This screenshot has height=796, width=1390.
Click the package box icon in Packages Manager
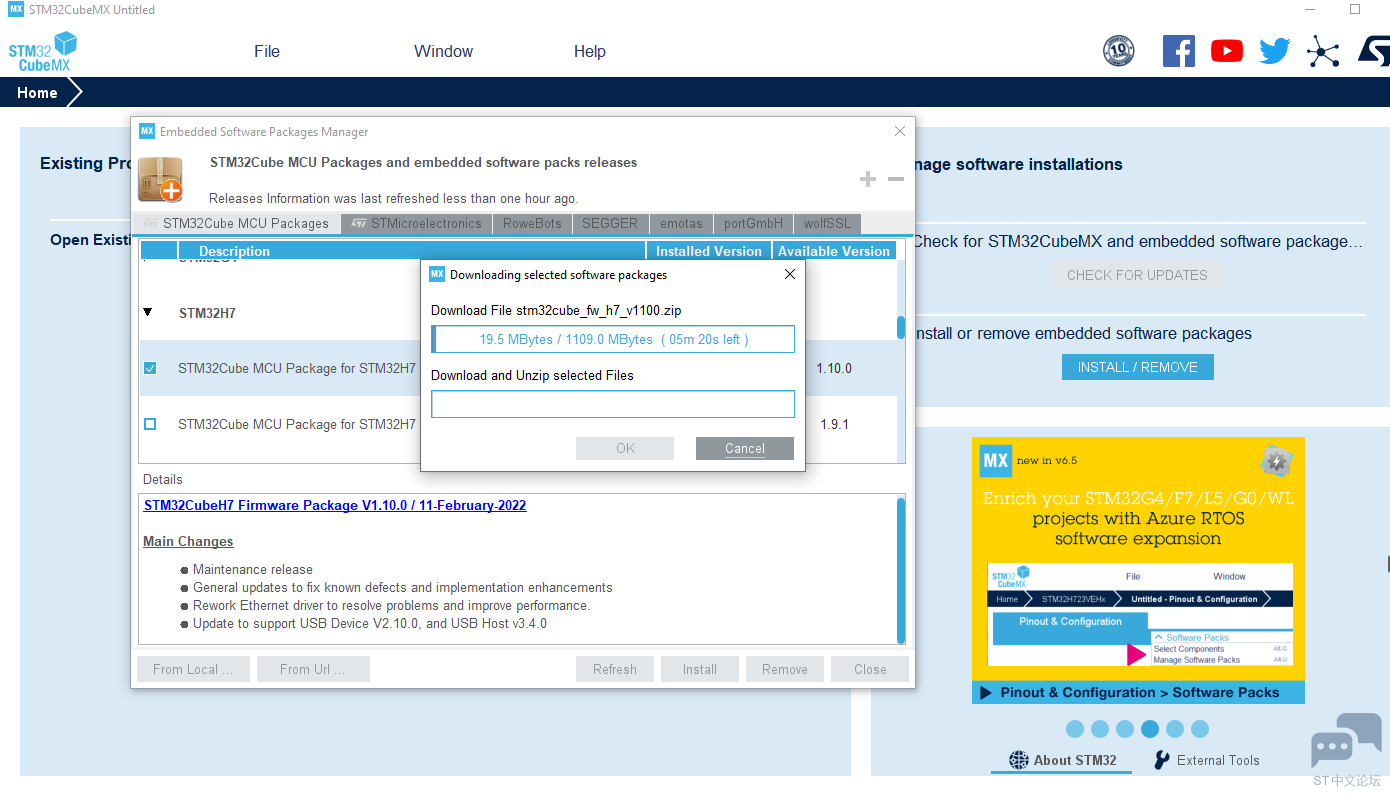(x=160, y=179)
